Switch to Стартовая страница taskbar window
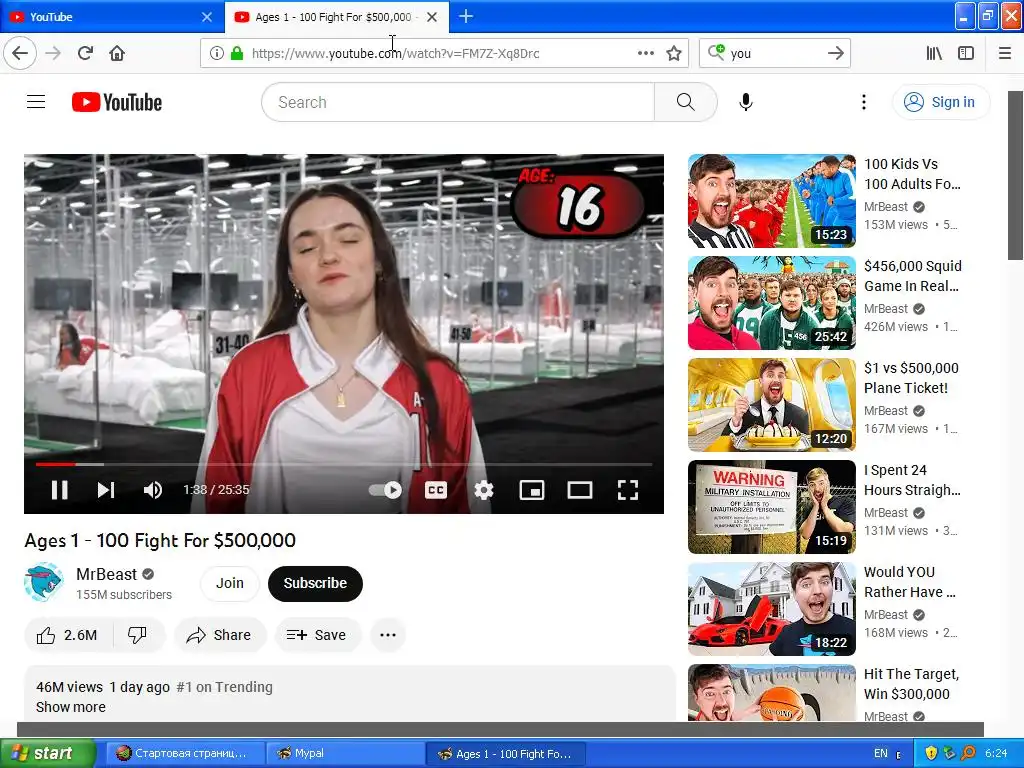 (185, 754)
